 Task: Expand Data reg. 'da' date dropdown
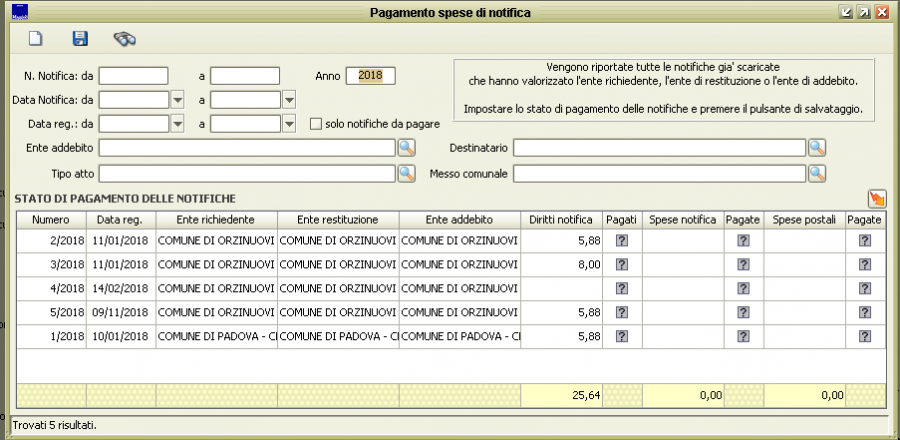(178, 124)
